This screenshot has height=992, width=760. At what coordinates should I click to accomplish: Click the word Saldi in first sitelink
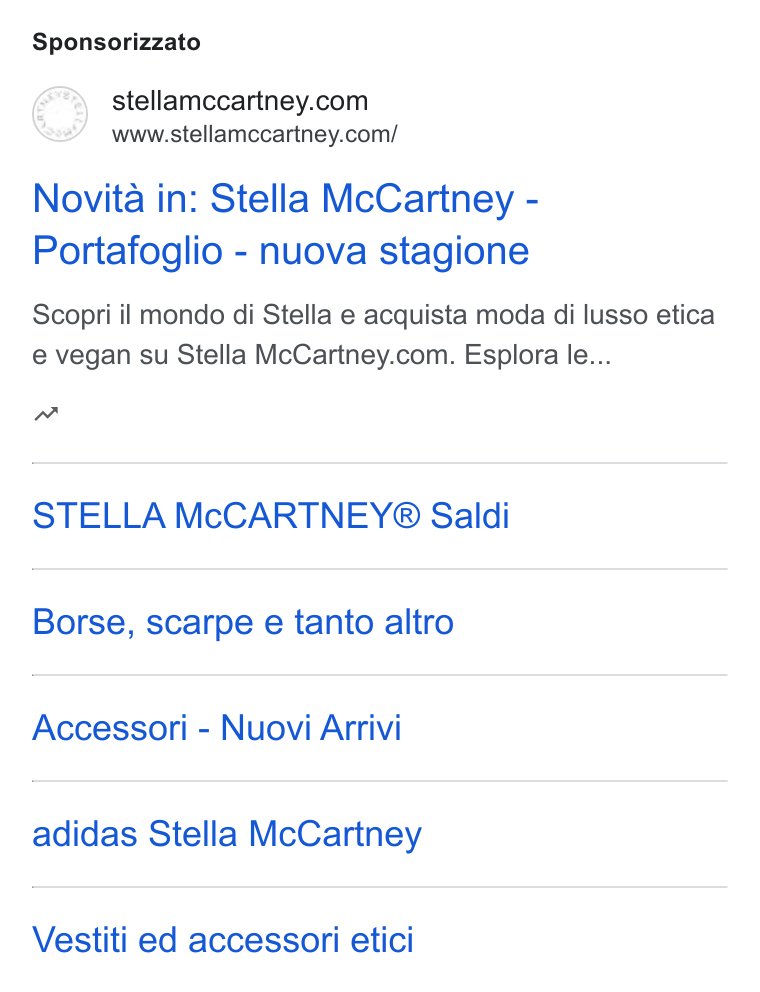pos(470,516)
